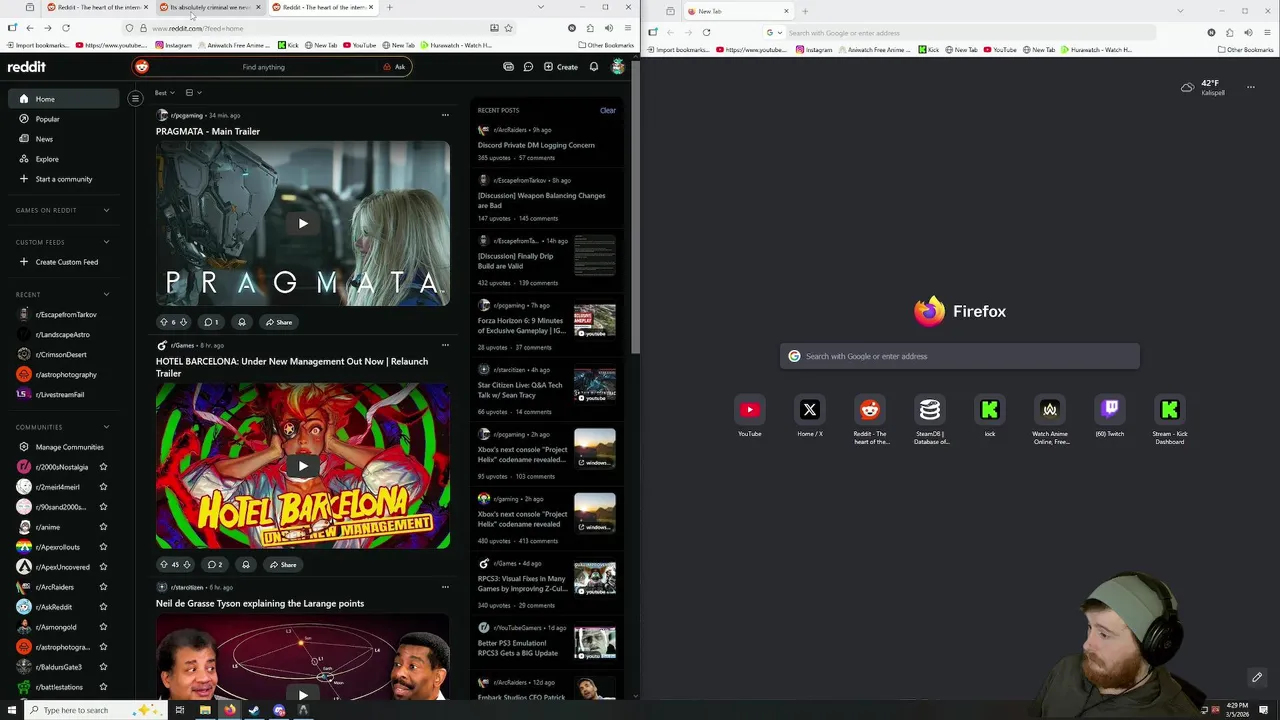Open options menu for HOTEL BARCELONA post
The image size is (1280, 720).
tap(445, 345)
